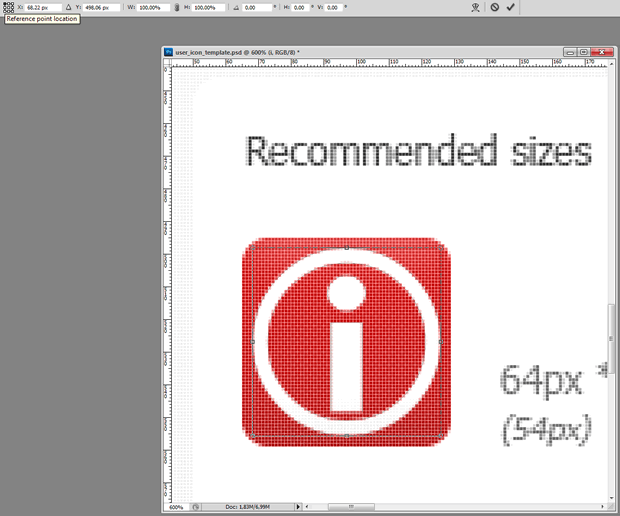This screenshot has width=620, height=516.
Task: Edit the X position field
Action: [x=43, y=8]
